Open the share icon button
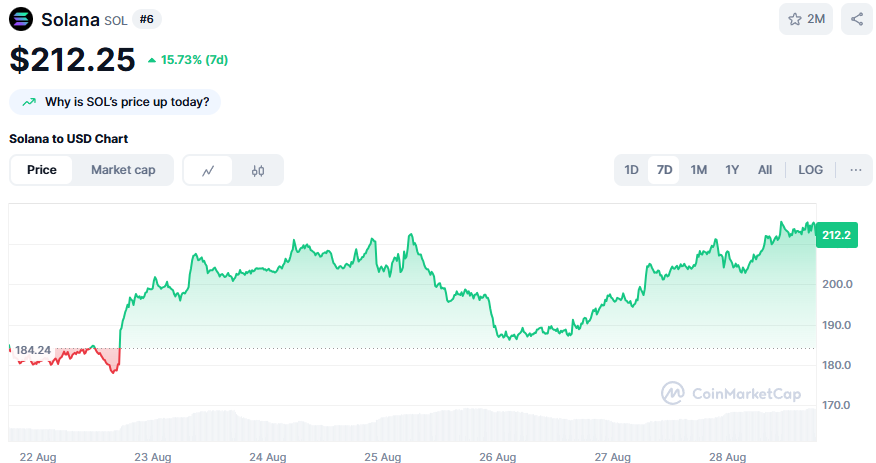 857,19
